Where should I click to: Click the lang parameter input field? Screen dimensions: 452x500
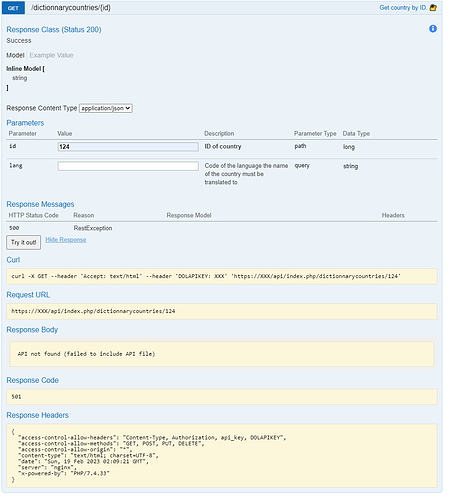(x=128, y=166)
